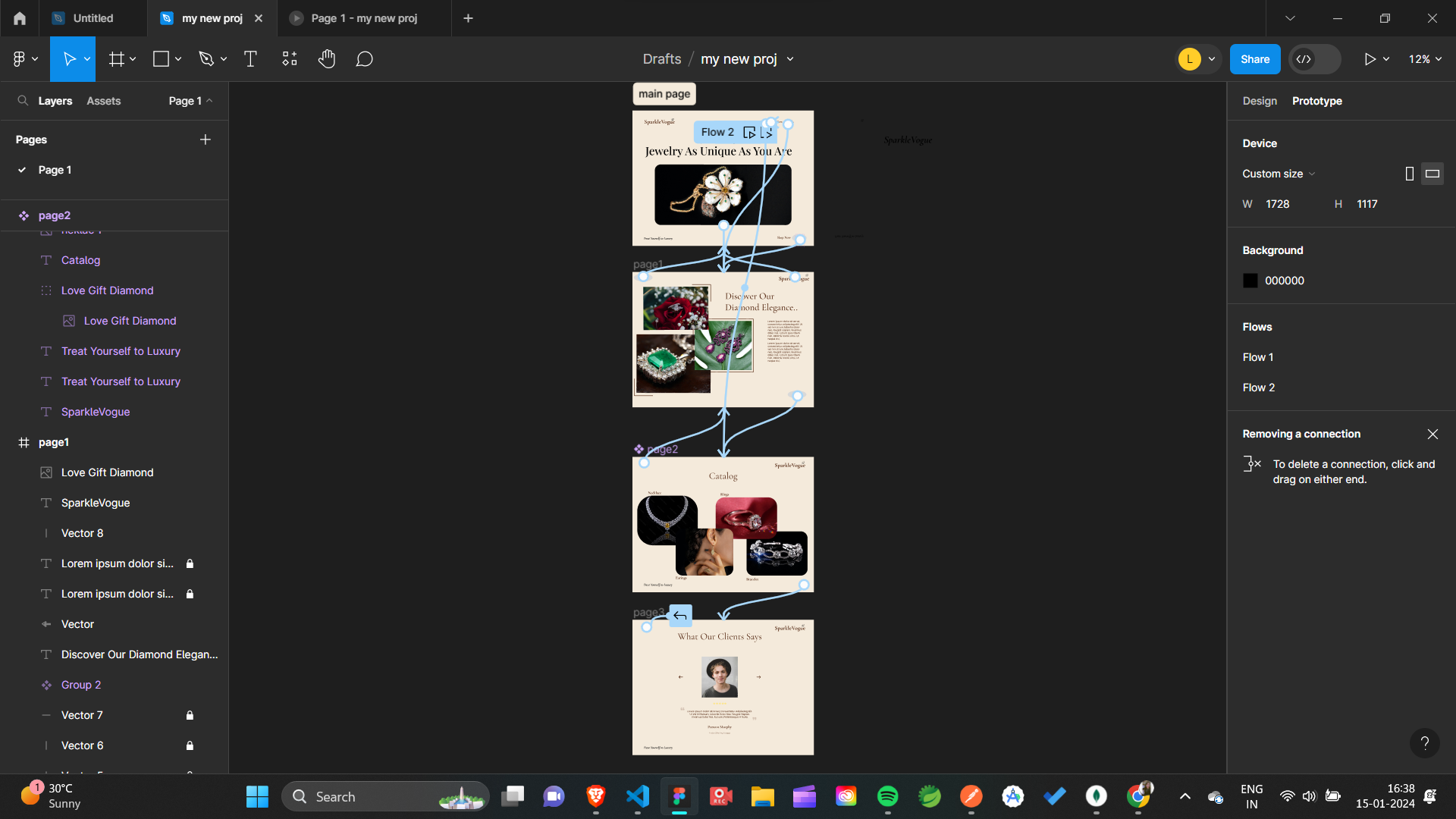Select portrait device orientation icon

(1410, 174)
